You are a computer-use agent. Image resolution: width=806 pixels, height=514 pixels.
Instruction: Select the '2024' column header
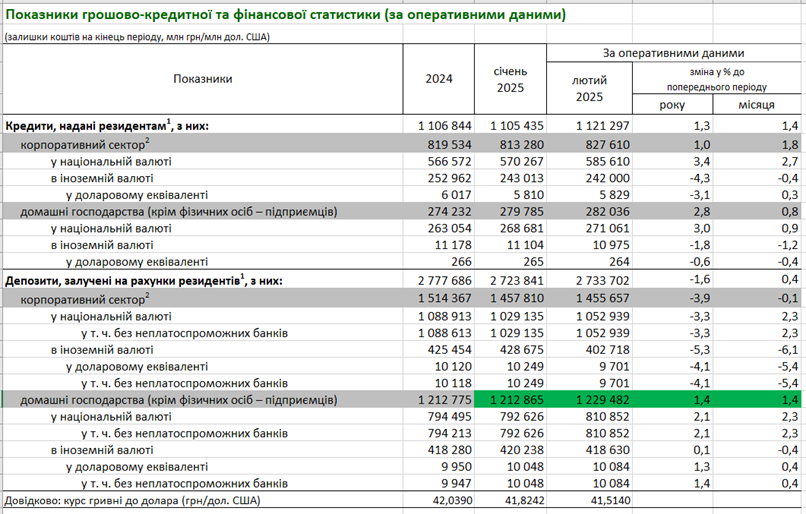tap(439, 79)
